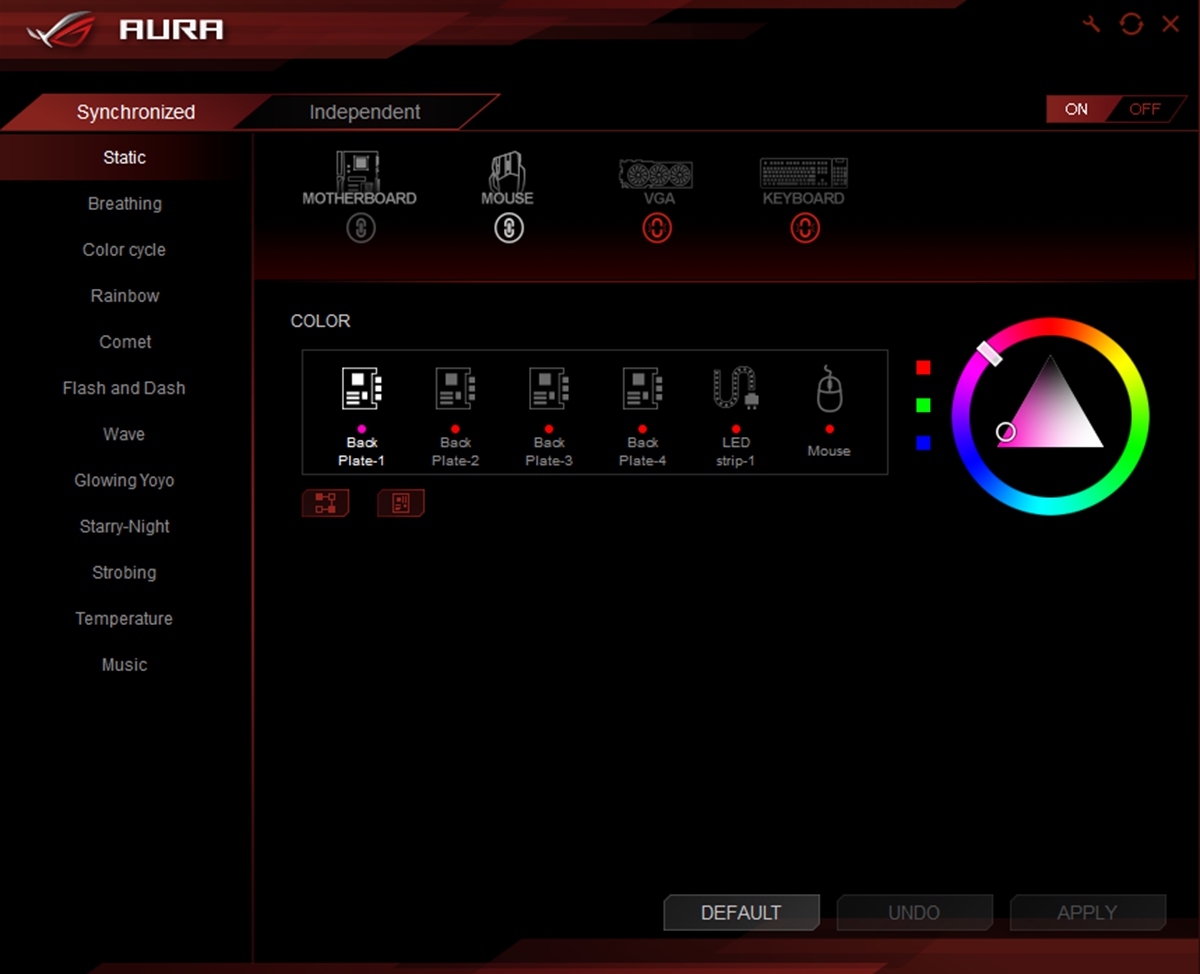Choose the Breathing effect
Viewport: 1200px width, 974px height.
point(125,203)
